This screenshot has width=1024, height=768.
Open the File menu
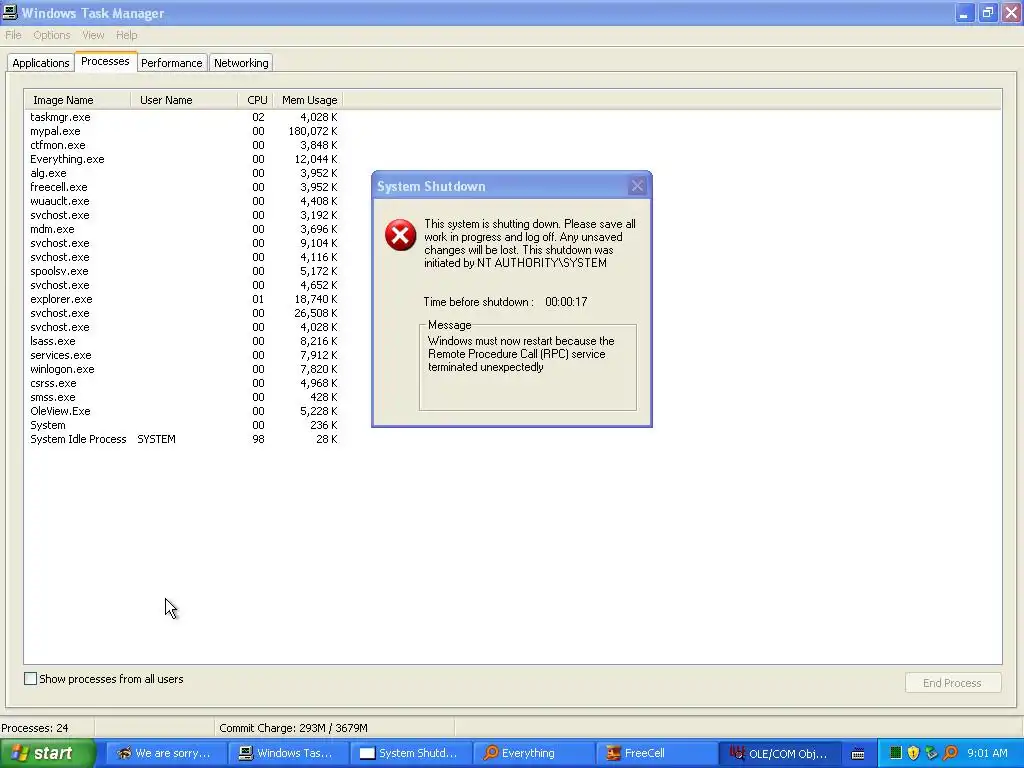point(13,35)
